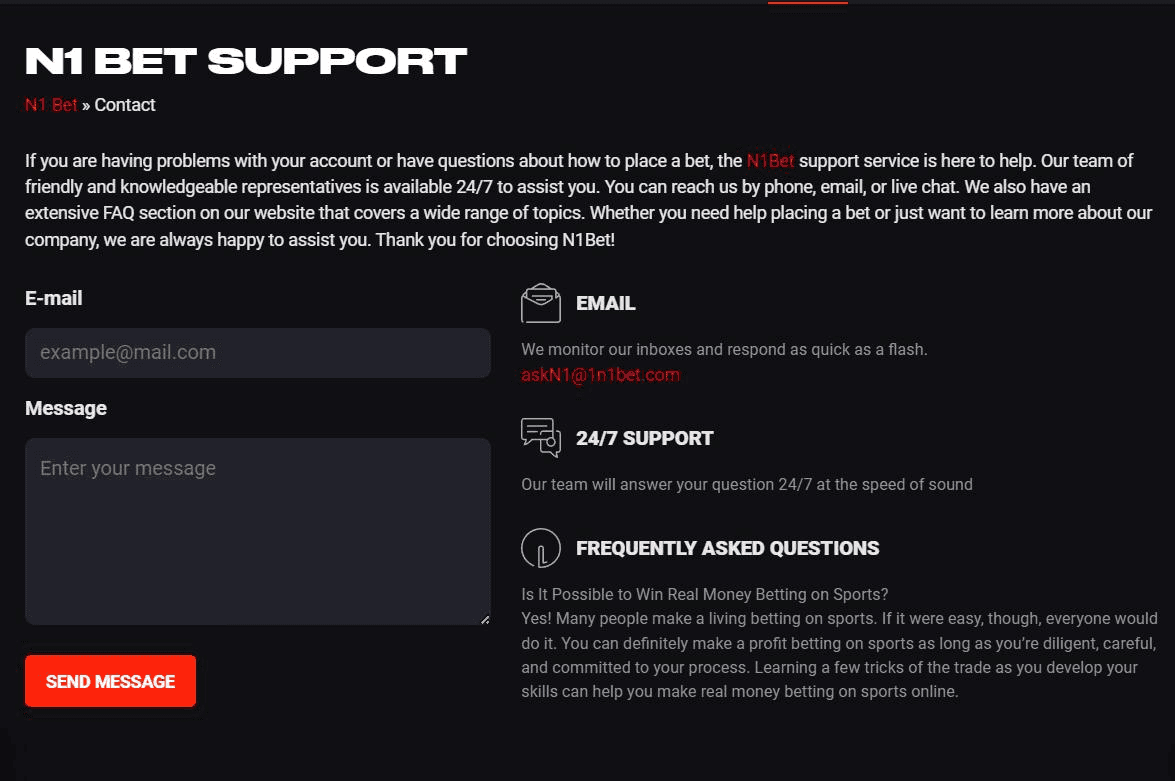This screenshot has height=781, width=1175.
Task: Click the red active tab underline at top
Action: pyautogui.click(x=807, y=3)
